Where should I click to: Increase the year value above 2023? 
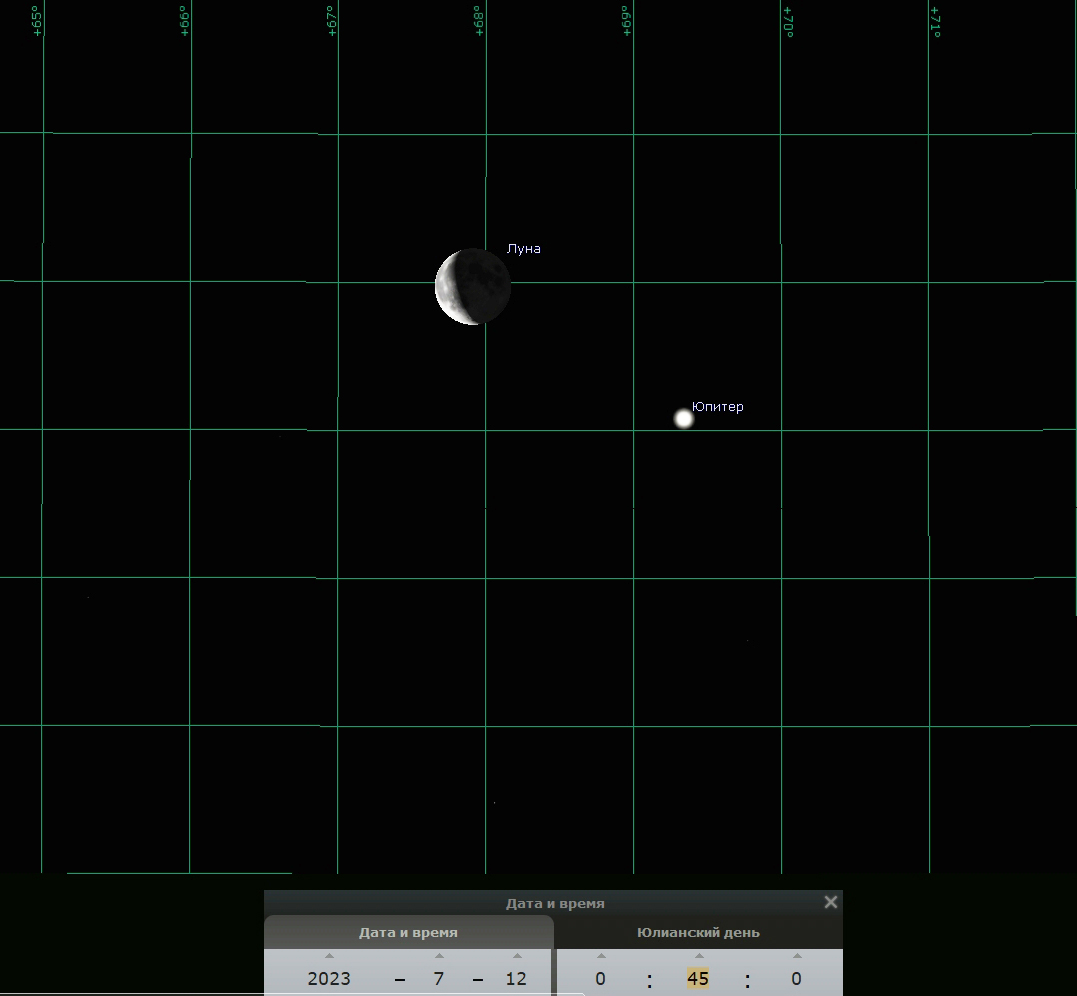click(x=329, y=955)
